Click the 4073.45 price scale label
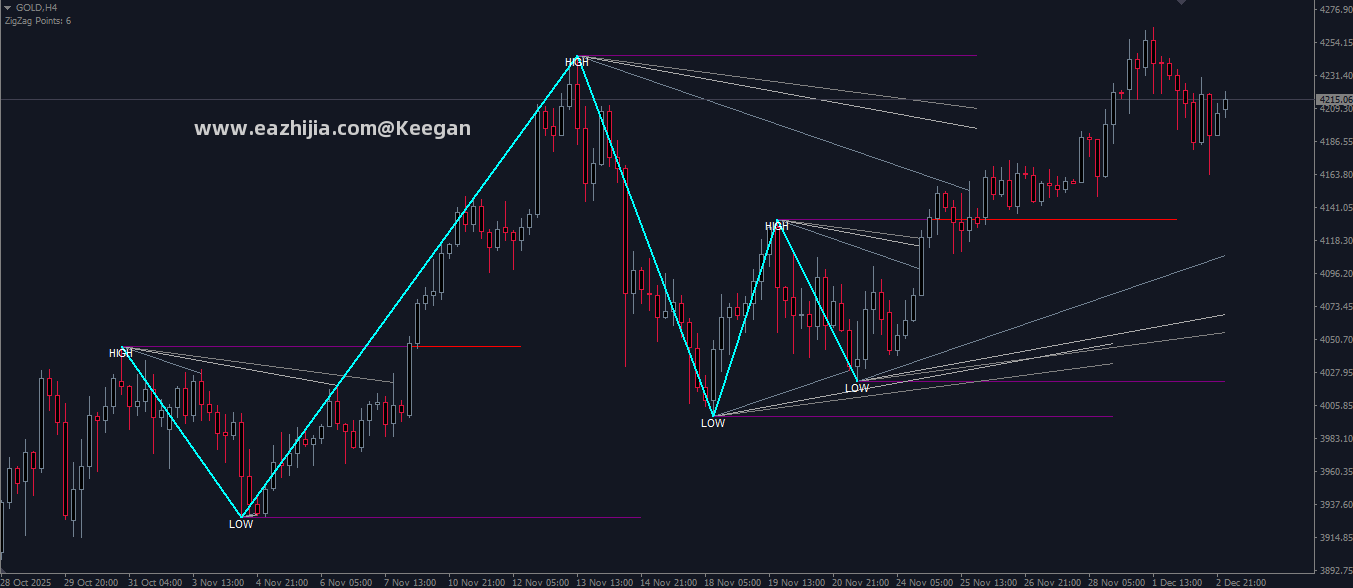This screenshot has height=588, width=1353. pos(1336,307)
